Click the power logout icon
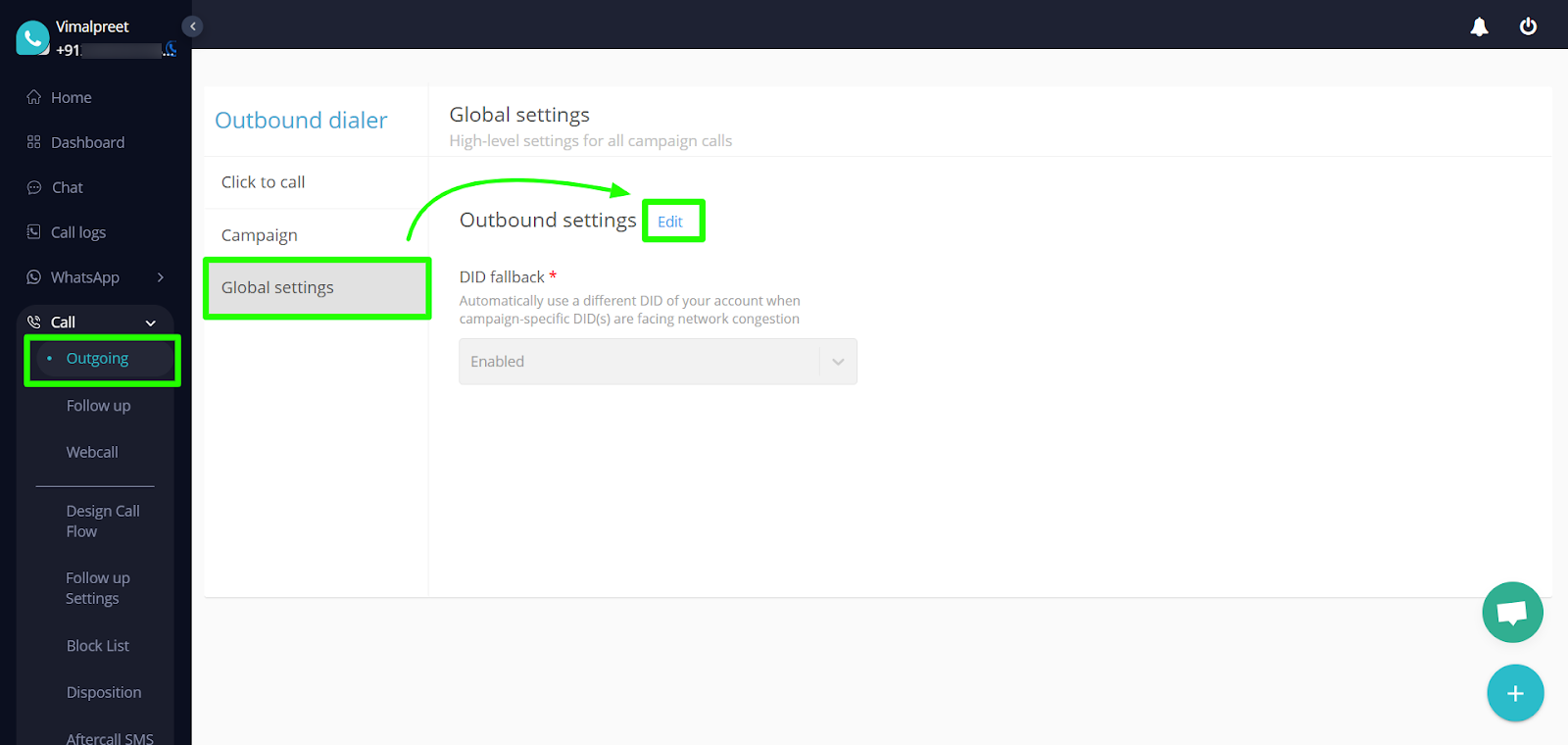Screen dimensions: 1568x745 click(1528, 26)
